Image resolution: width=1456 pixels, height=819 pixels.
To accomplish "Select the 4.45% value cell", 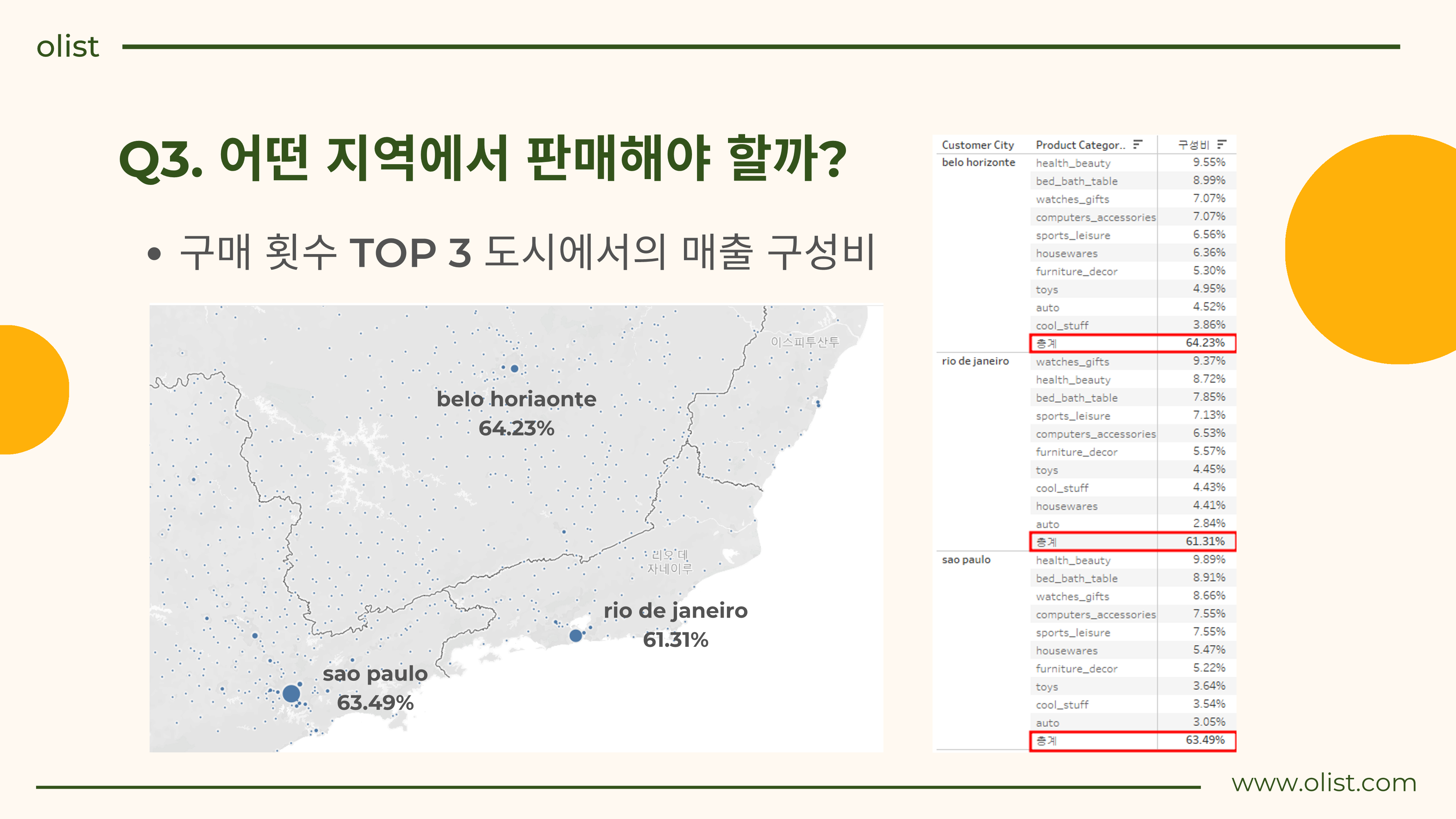I will point(1209,469).
